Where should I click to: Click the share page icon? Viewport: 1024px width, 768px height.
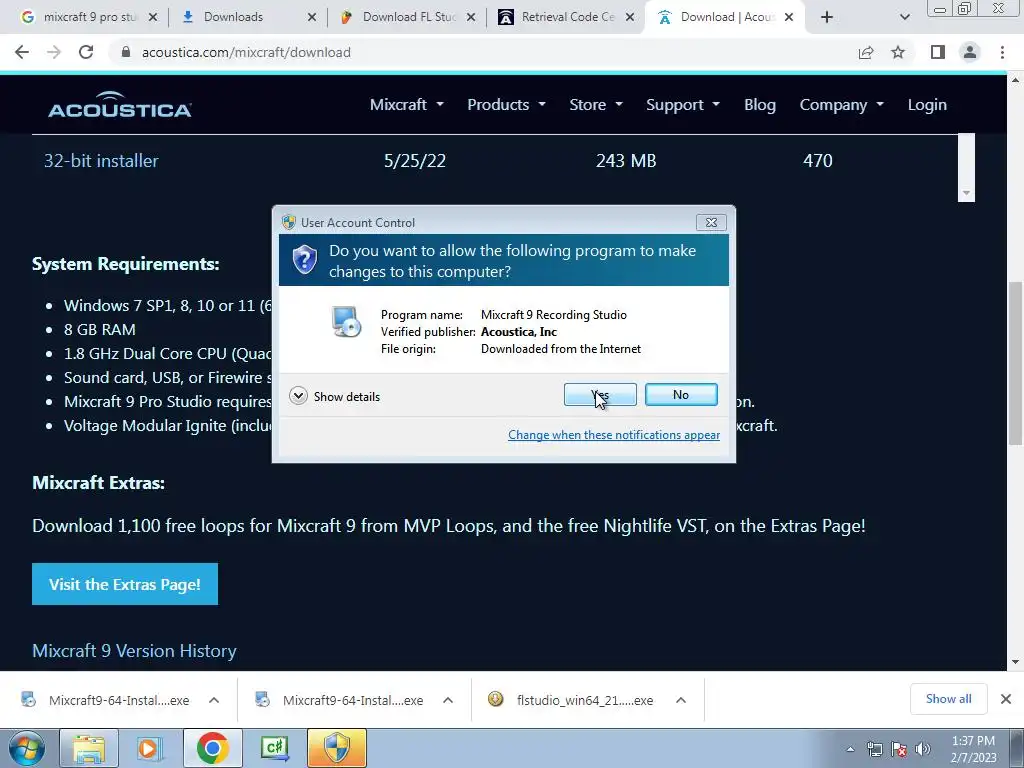[866, 52]
